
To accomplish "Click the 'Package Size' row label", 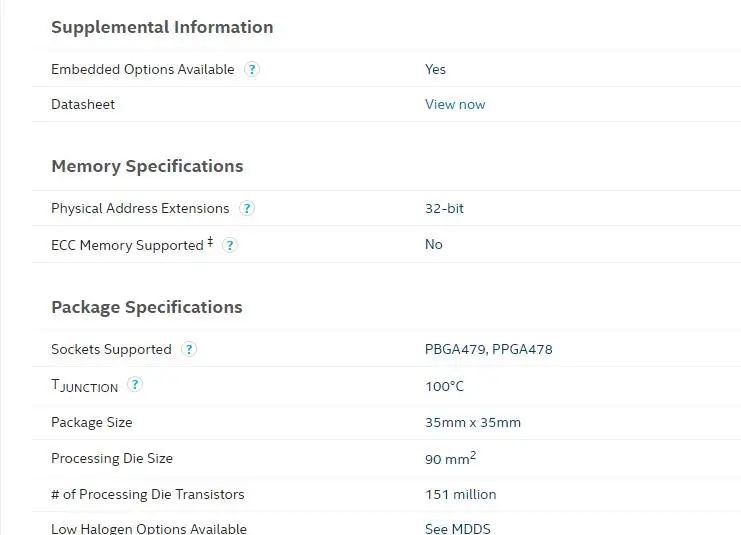I will click(x=91, y=422).
